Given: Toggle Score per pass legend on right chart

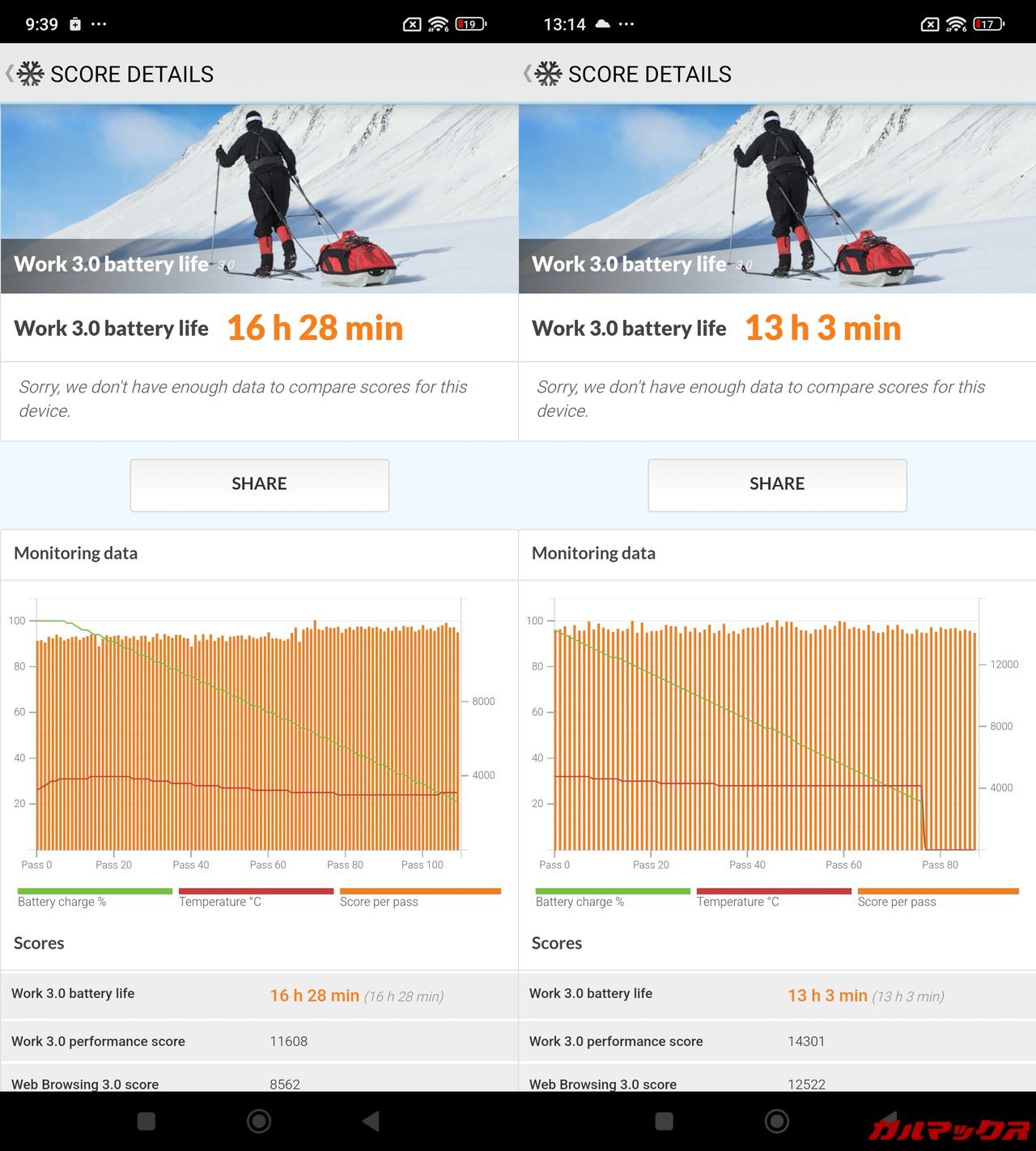Looking at the screenshot, I should coord(936,897).
